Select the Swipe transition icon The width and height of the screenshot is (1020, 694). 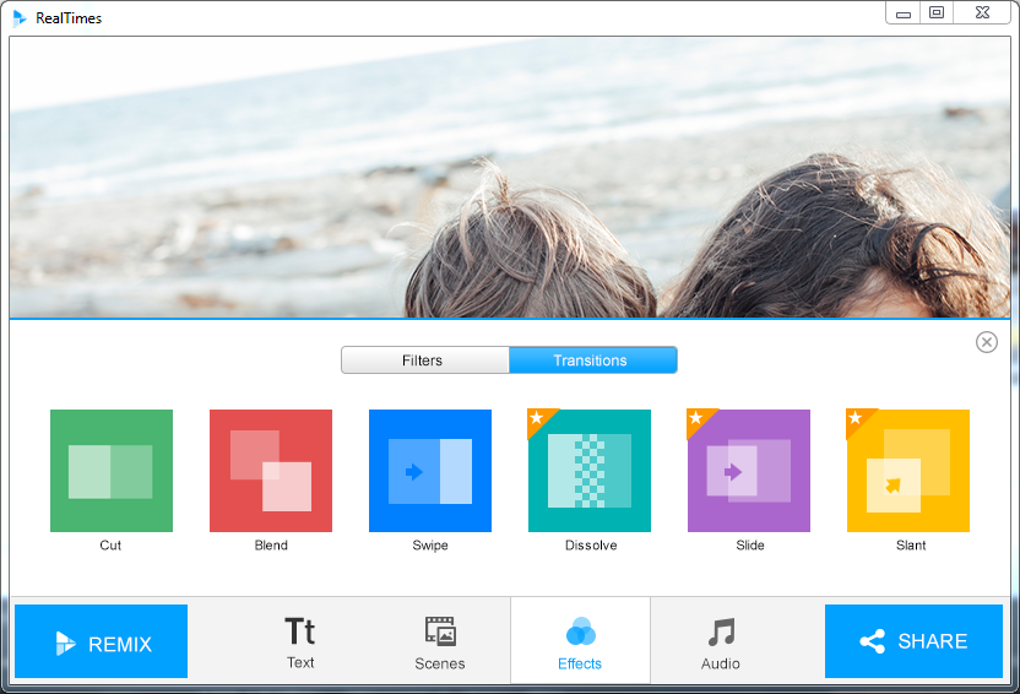430,470
